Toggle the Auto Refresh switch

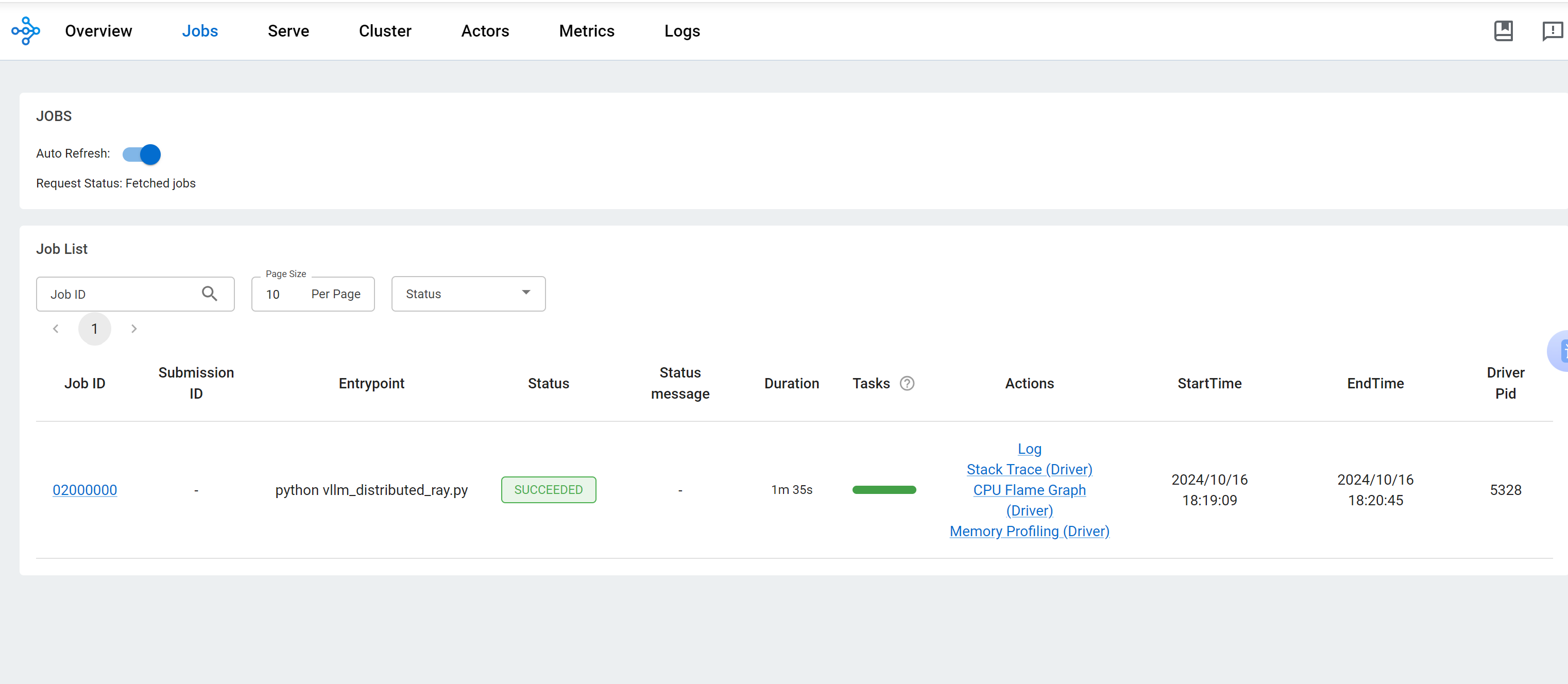(141, 155)
